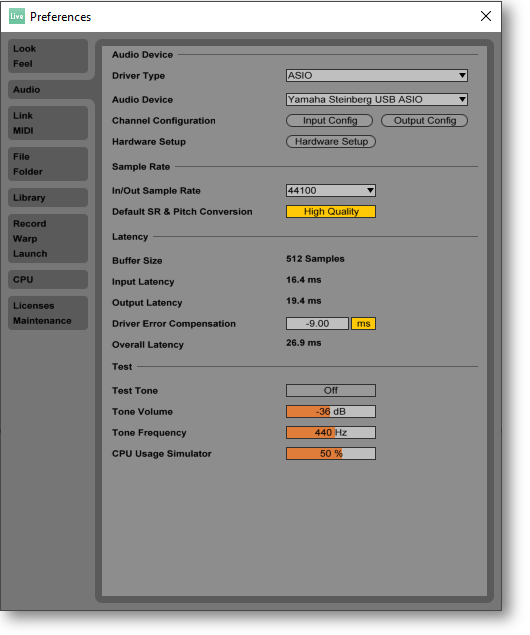Click the Channel Configuration label
The height and width of the screenshot is (635, 530).
tap(164, 121)
